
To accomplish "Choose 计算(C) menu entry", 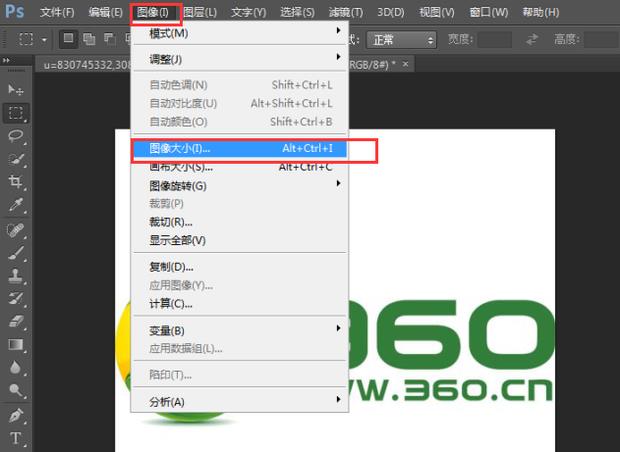I will 240,304.
